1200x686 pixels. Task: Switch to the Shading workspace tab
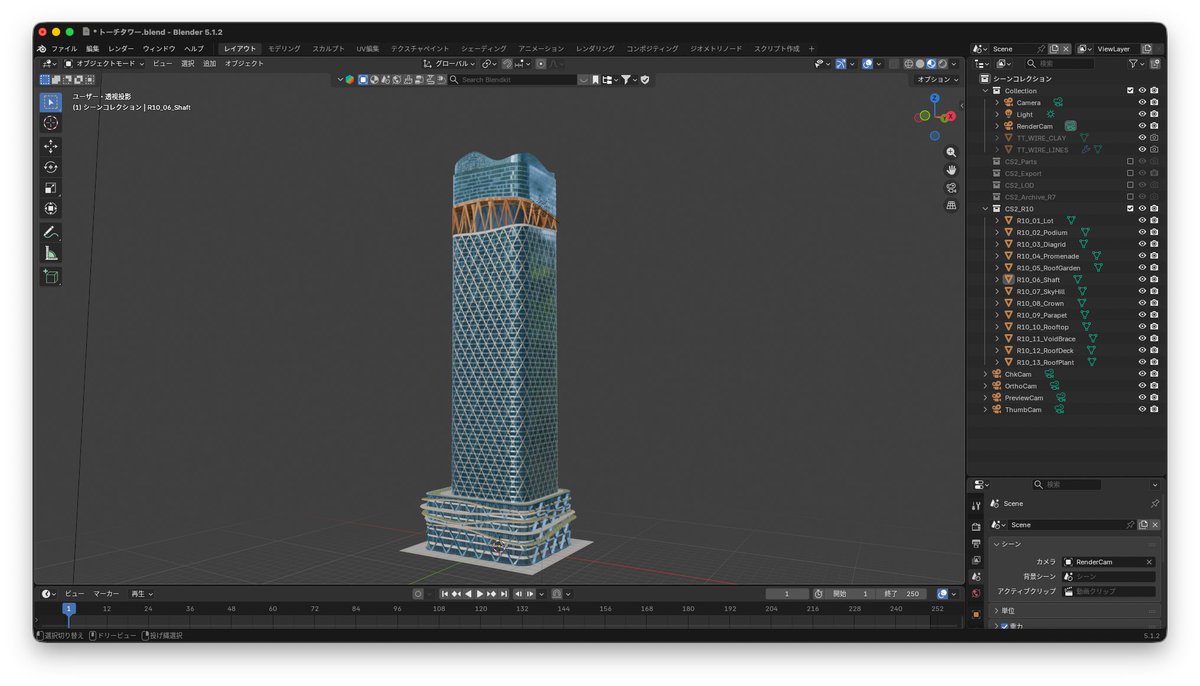484,48
